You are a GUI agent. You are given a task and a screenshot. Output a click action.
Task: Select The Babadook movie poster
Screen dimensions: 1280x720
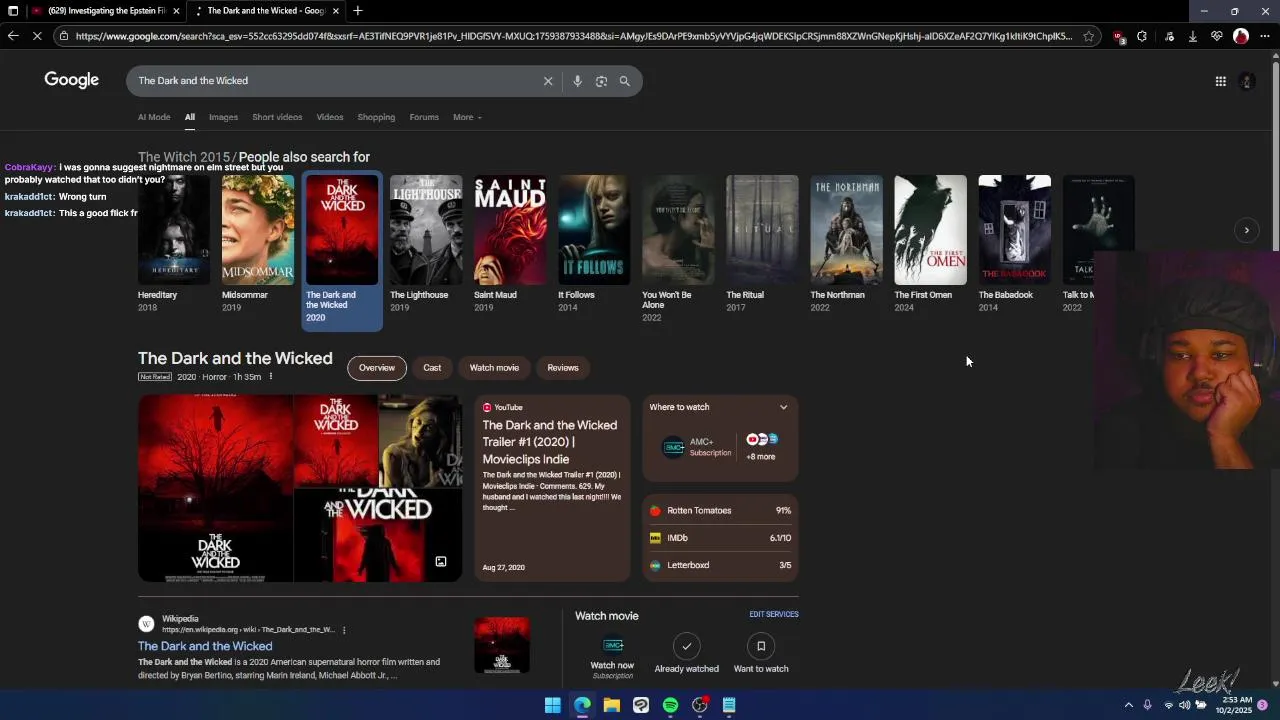coord(1014,230)
